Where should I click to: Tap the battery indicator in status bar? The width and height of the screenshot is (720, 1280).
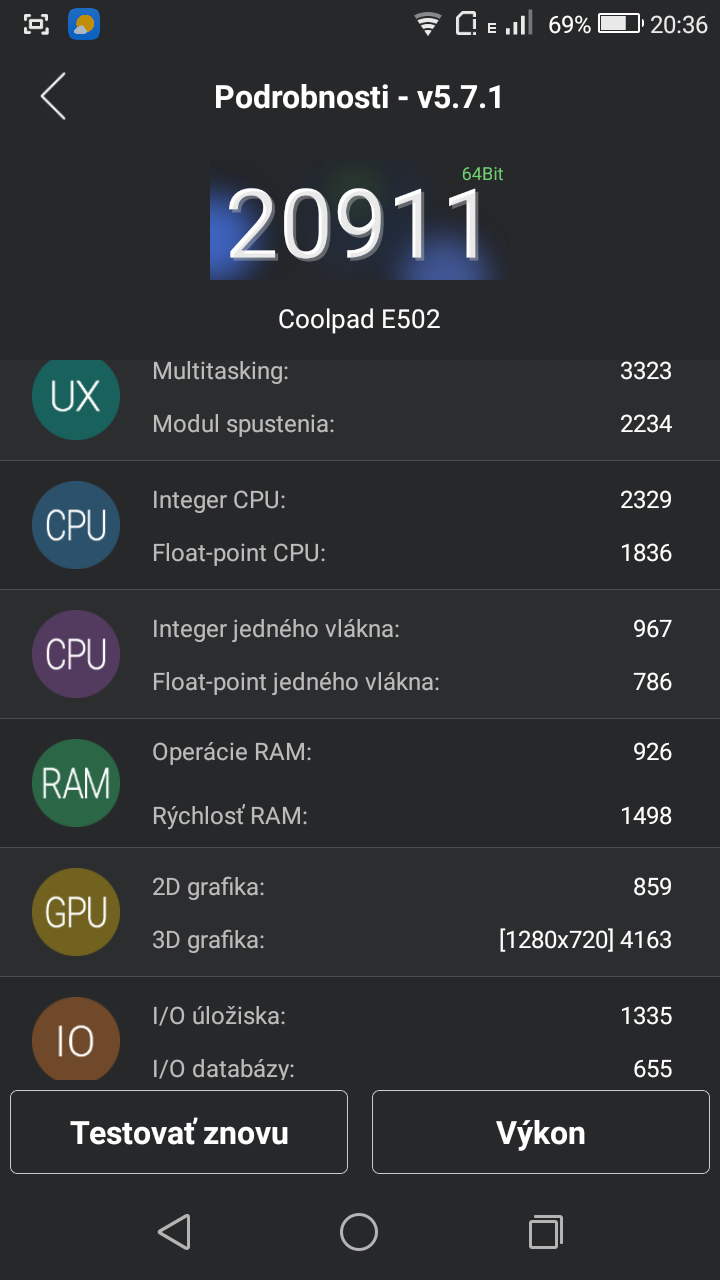tap(620, 24)
